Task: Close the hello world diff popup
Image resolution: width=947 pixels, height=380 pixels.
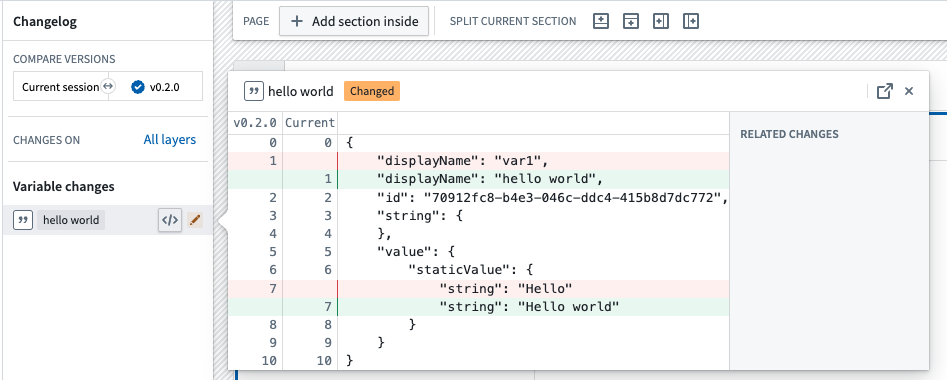Action: (909, 91)
